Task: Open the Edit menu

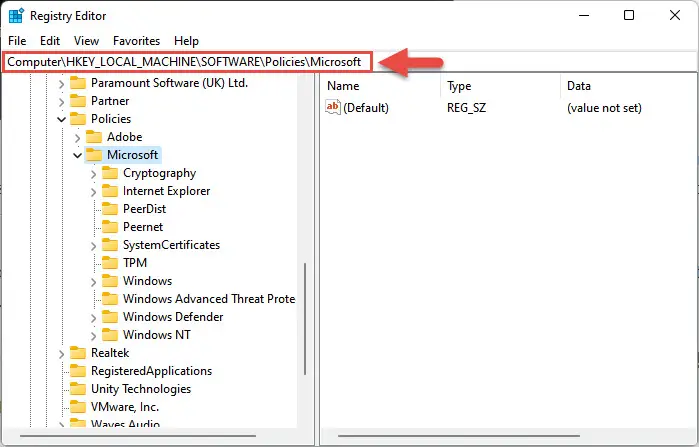Action: 49,41
